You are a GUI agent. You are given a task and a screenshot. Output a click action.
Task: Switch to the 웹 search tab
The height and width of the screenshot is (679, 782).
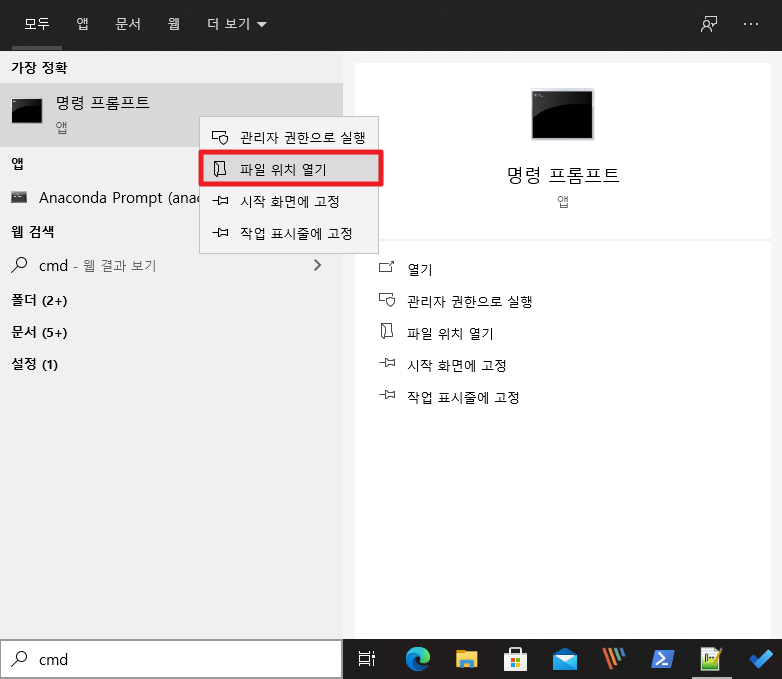pyautogui.click(x=174, y=24)
